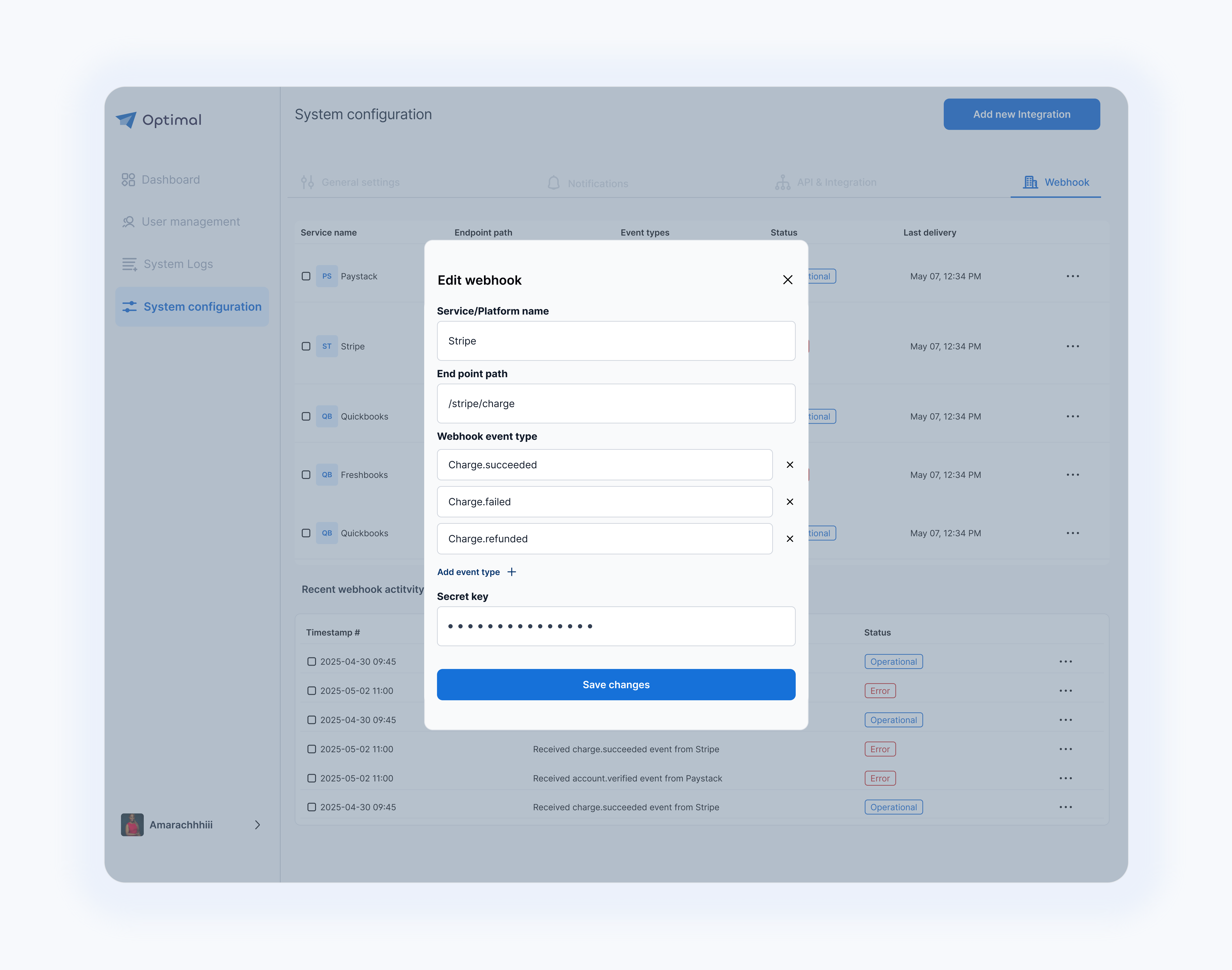The image size is (1232, 970).
Task: Remove the Charge.succeeded event type
Action: point(790,464)
